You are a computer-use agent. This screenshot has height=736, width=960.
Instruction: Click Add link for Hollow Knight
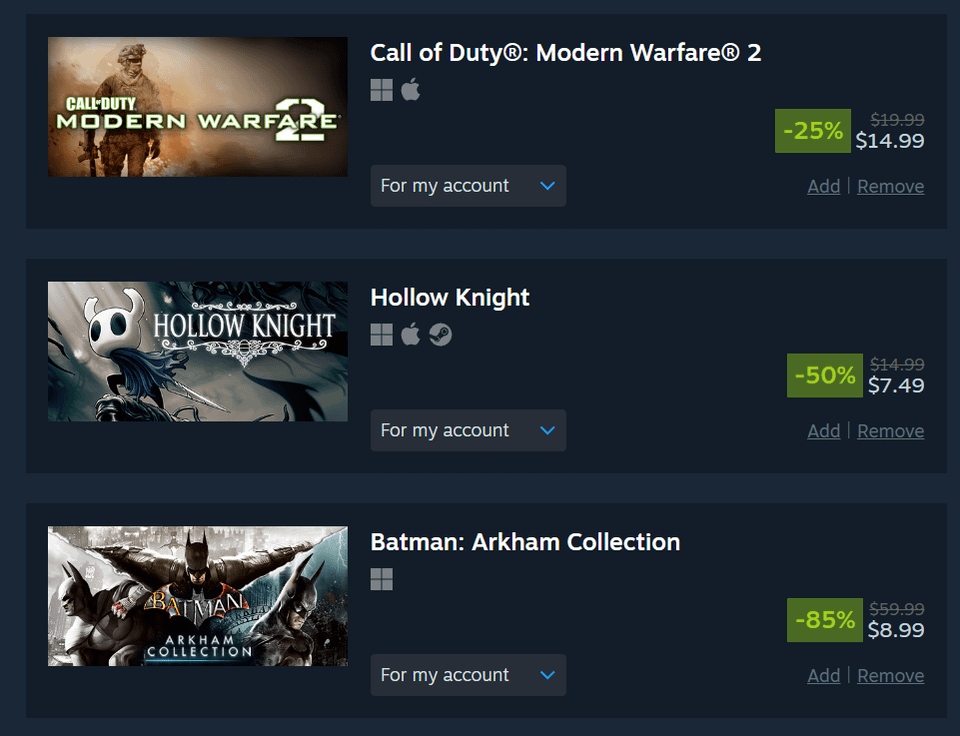pyautogui.click(x=823, y=431)
